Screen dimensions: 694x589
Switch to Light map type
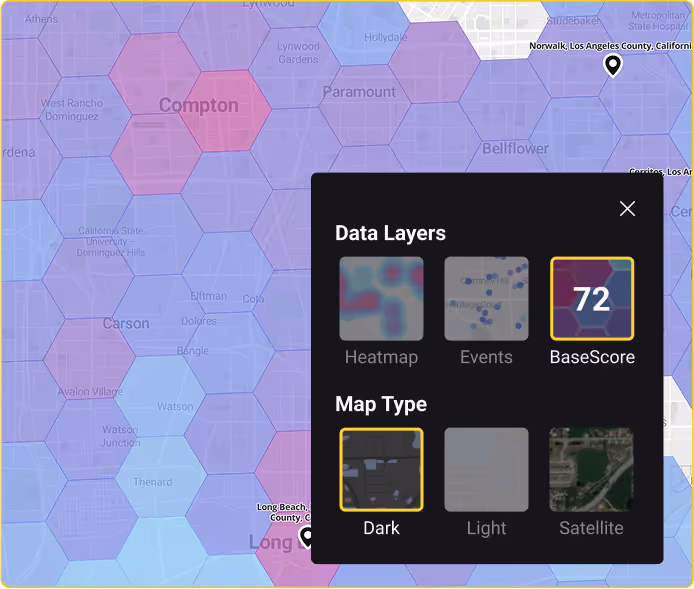coord(486,470)
